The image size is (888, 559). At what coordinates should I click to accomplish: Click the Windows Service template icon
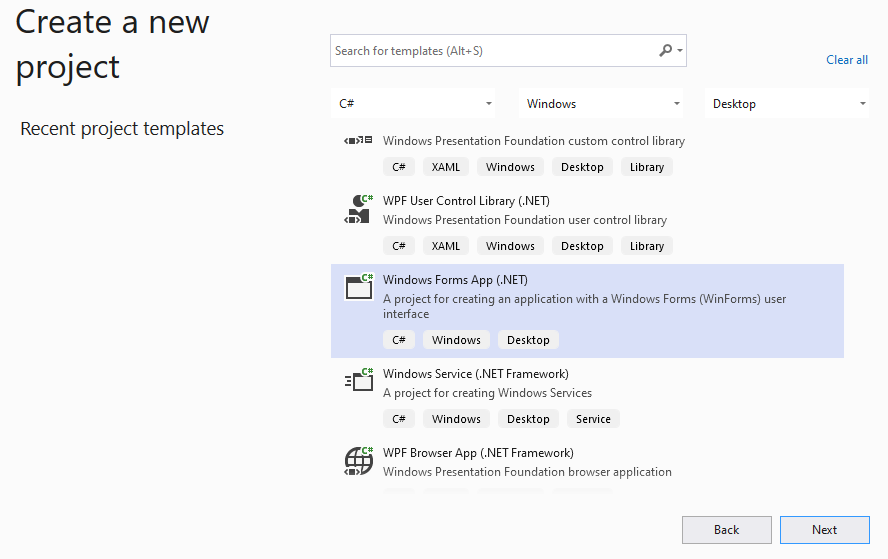coord(359,380)
